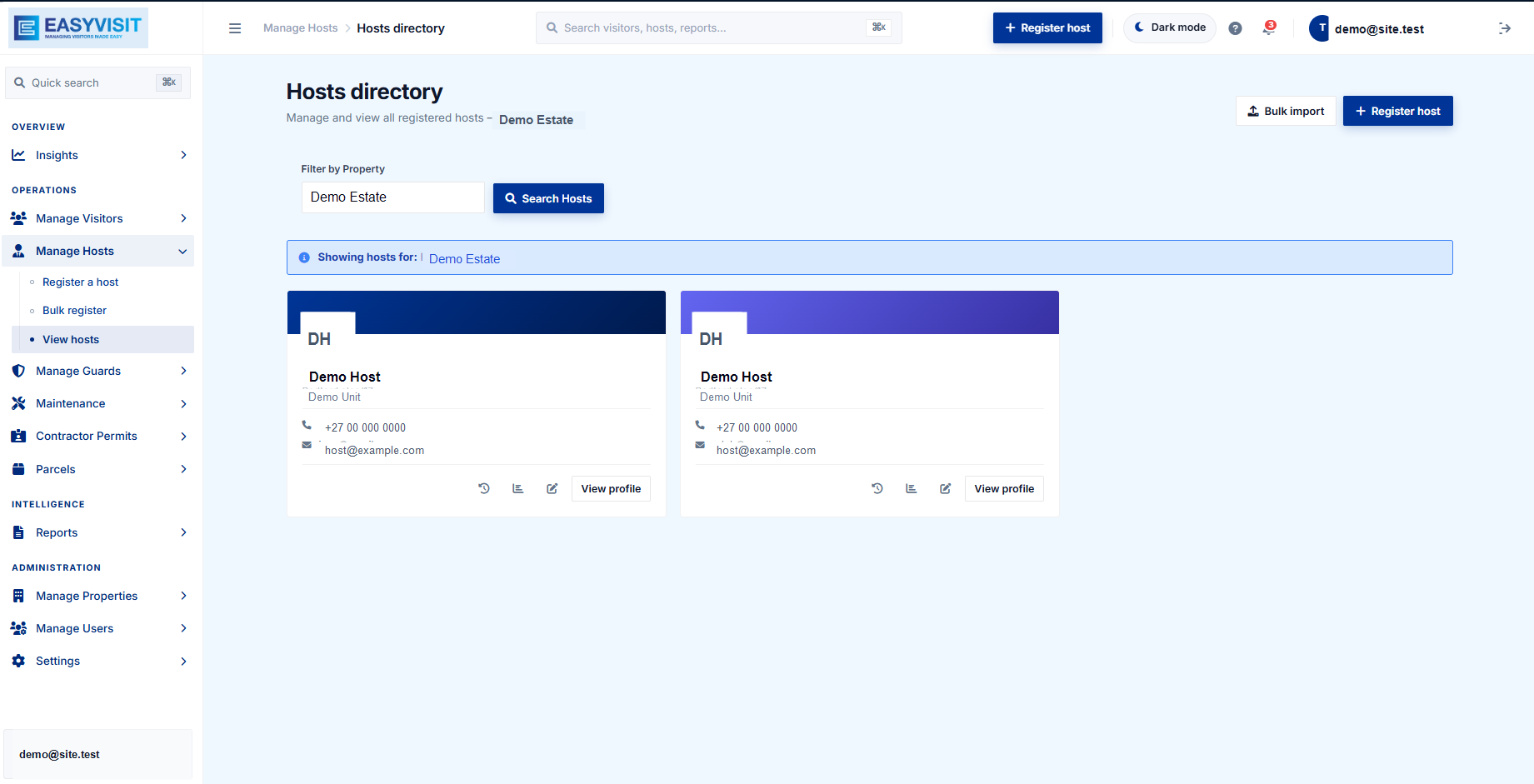Open Bulk register submenu item
The width and height of the screenshot is (1534, 784).
pyautogui.click(x=74, y=311)
